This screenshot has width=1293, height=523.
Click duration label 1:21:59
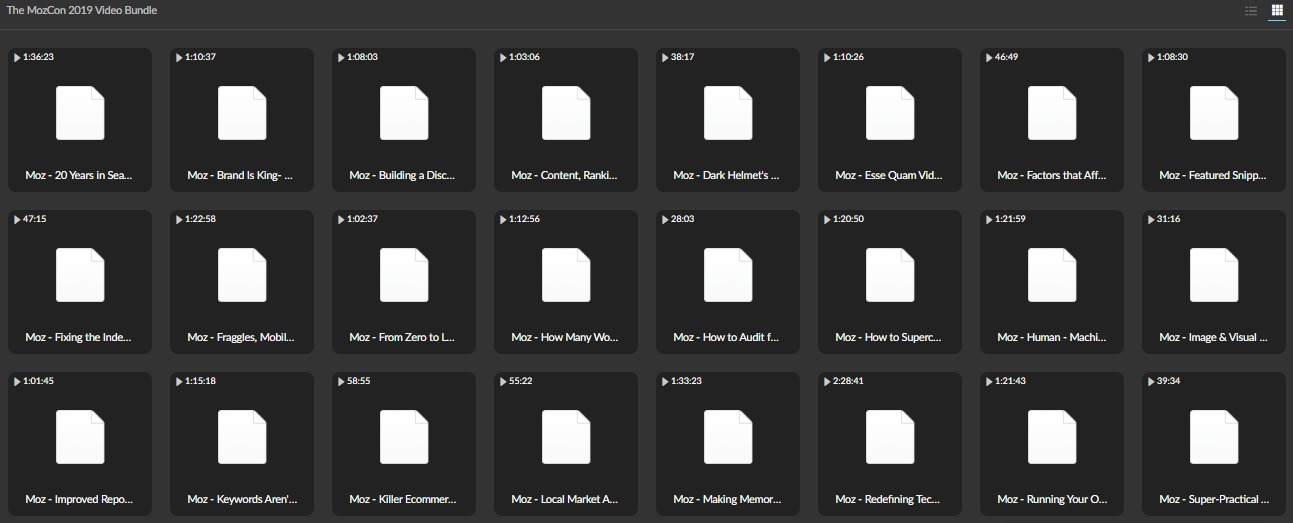click(x=1010, y=219)
